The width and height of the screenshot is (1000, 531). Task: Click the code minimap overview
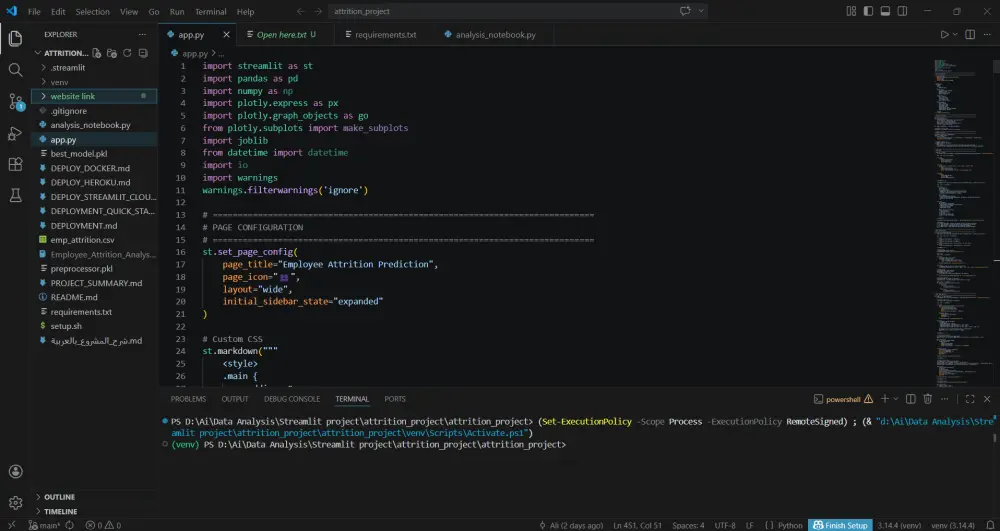(x=963, y=222)
